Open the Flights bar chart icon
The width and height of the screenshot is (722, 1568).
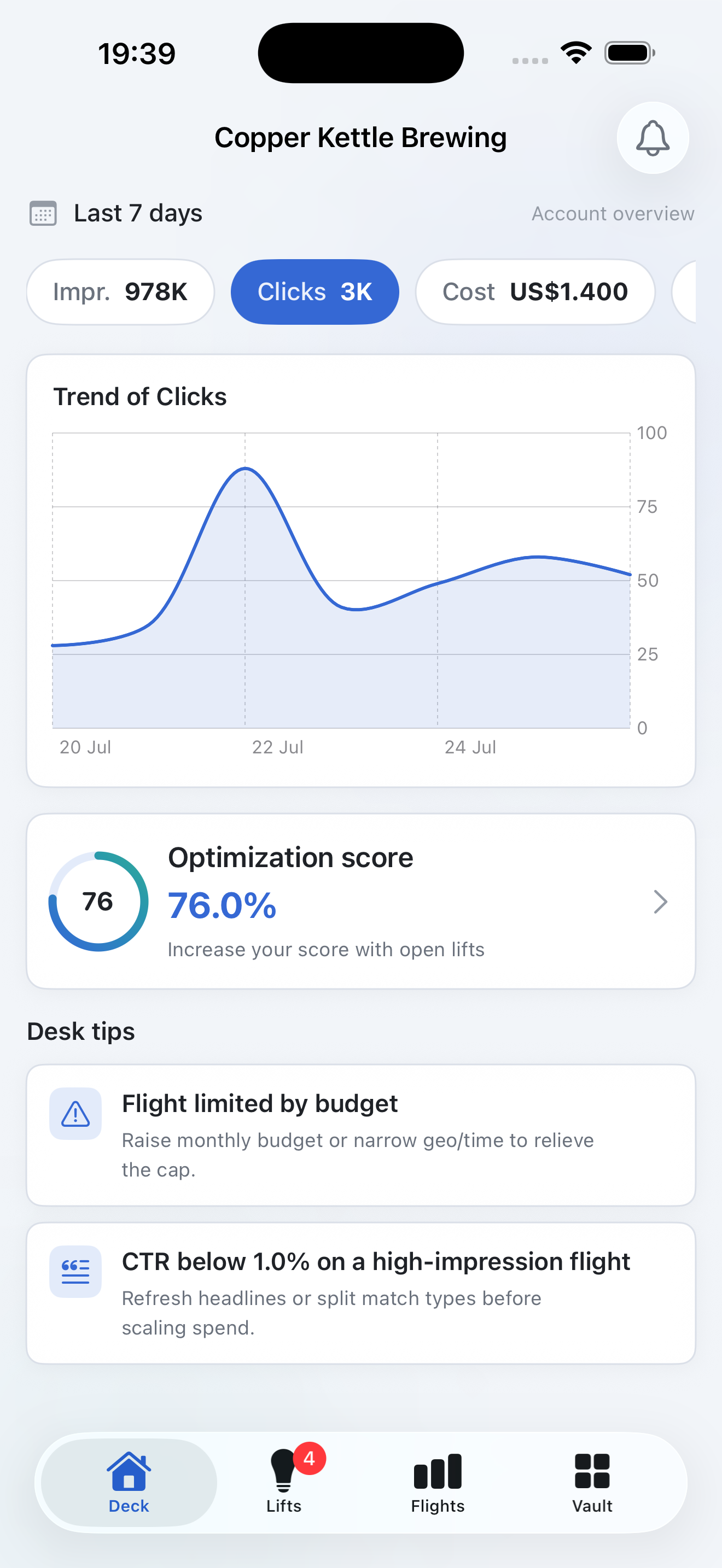coord(438,1471)
